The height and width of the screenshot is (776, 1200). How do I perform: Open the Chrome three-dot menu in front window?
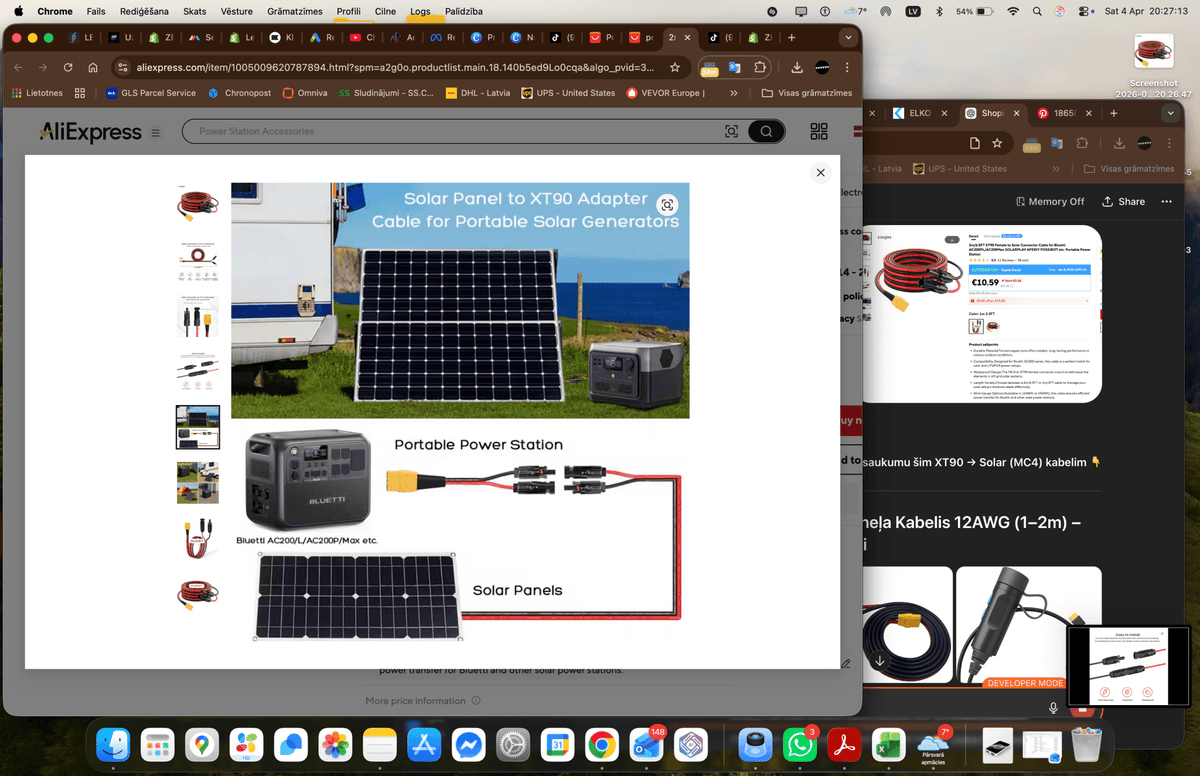[847, 67]
